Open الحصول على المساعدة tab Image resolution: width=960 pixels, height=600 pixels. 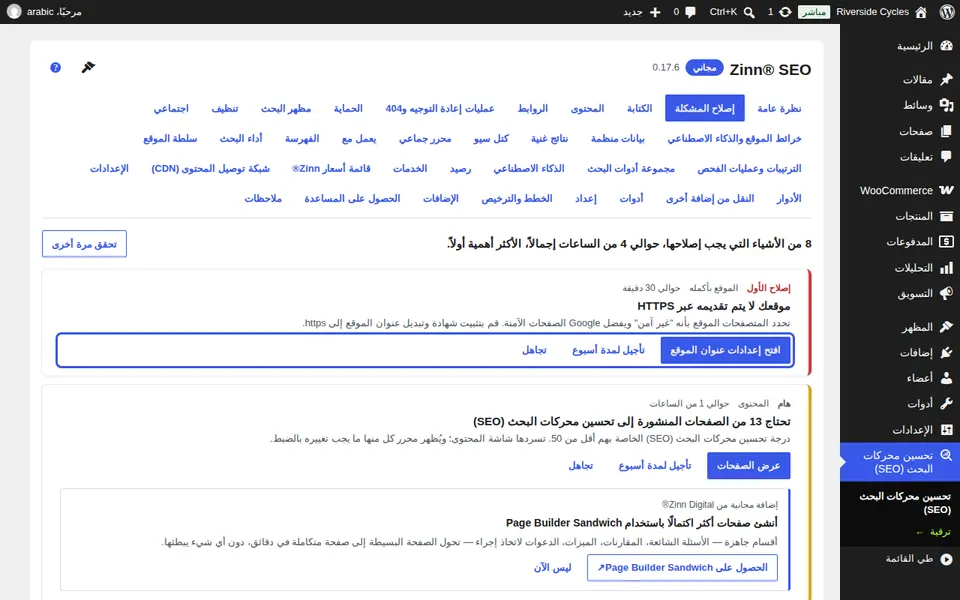(x=352, y=198)
